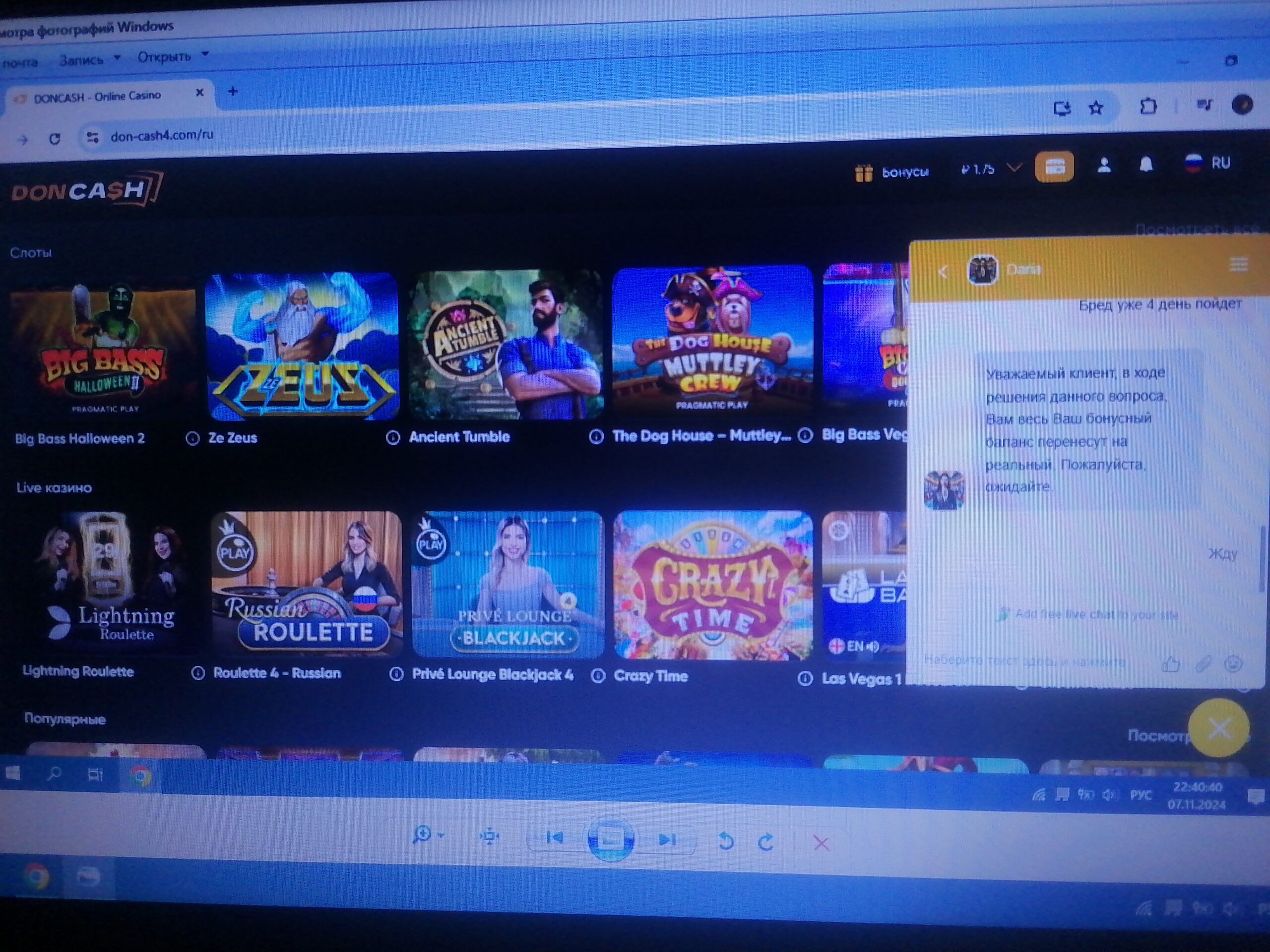The height and width of the screenshot is (952, 1270).
Task: Close the DONCASH browser tab
Action: pyautogui.click(x=200, y=92)
